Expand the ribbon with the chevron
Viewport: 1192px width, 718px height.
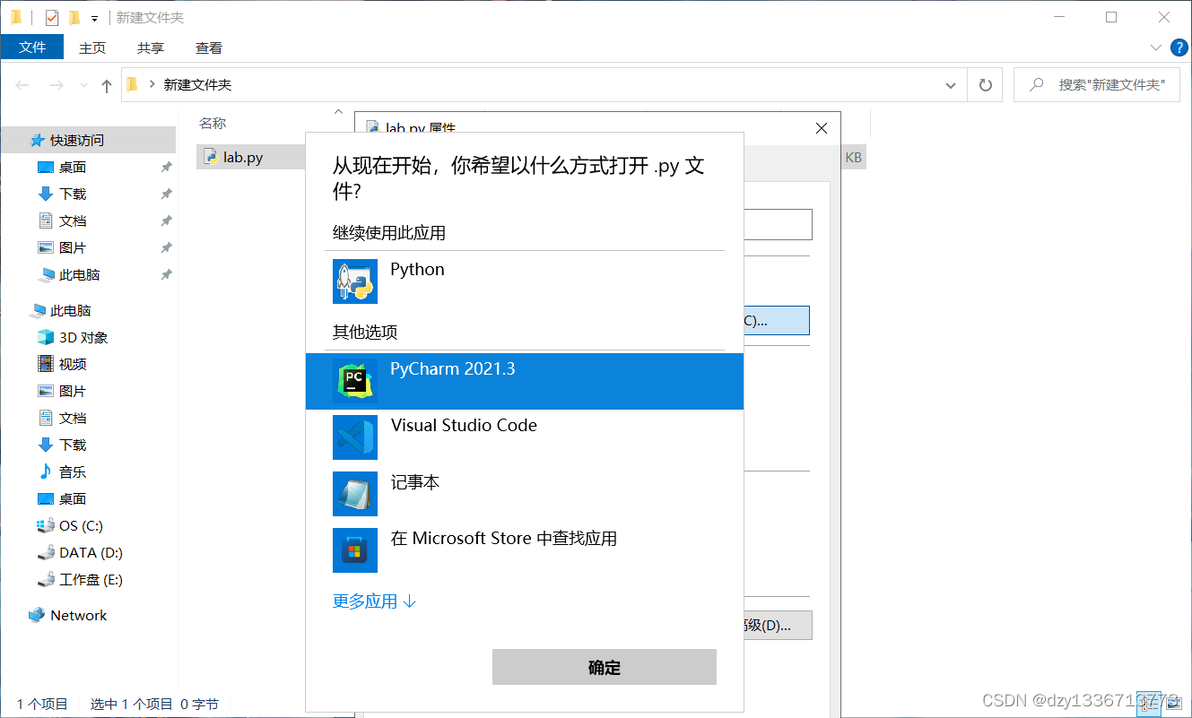tap(1156, 47)
